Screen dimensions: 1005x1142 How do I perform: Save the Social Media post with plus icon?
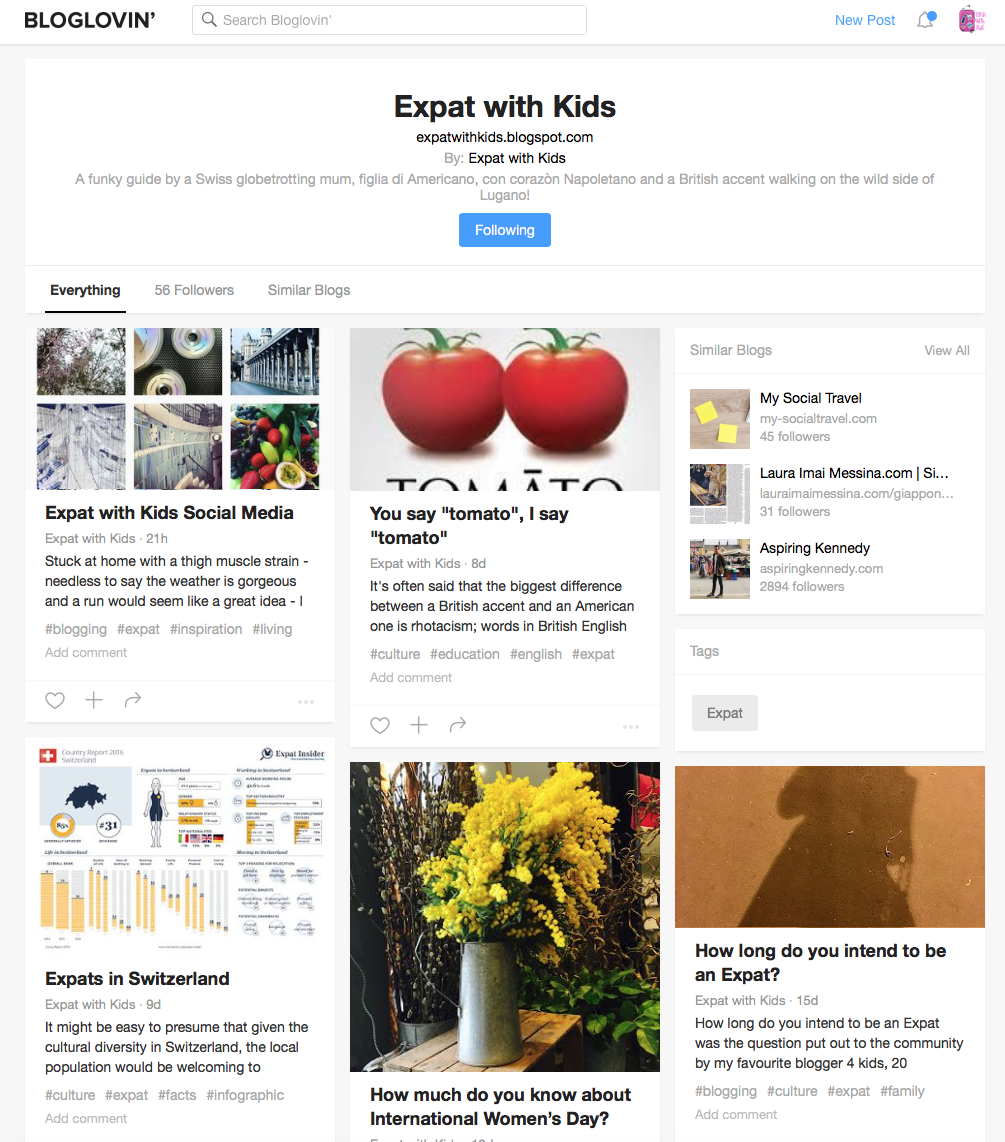pyautogui.click(x=94, y=700)
